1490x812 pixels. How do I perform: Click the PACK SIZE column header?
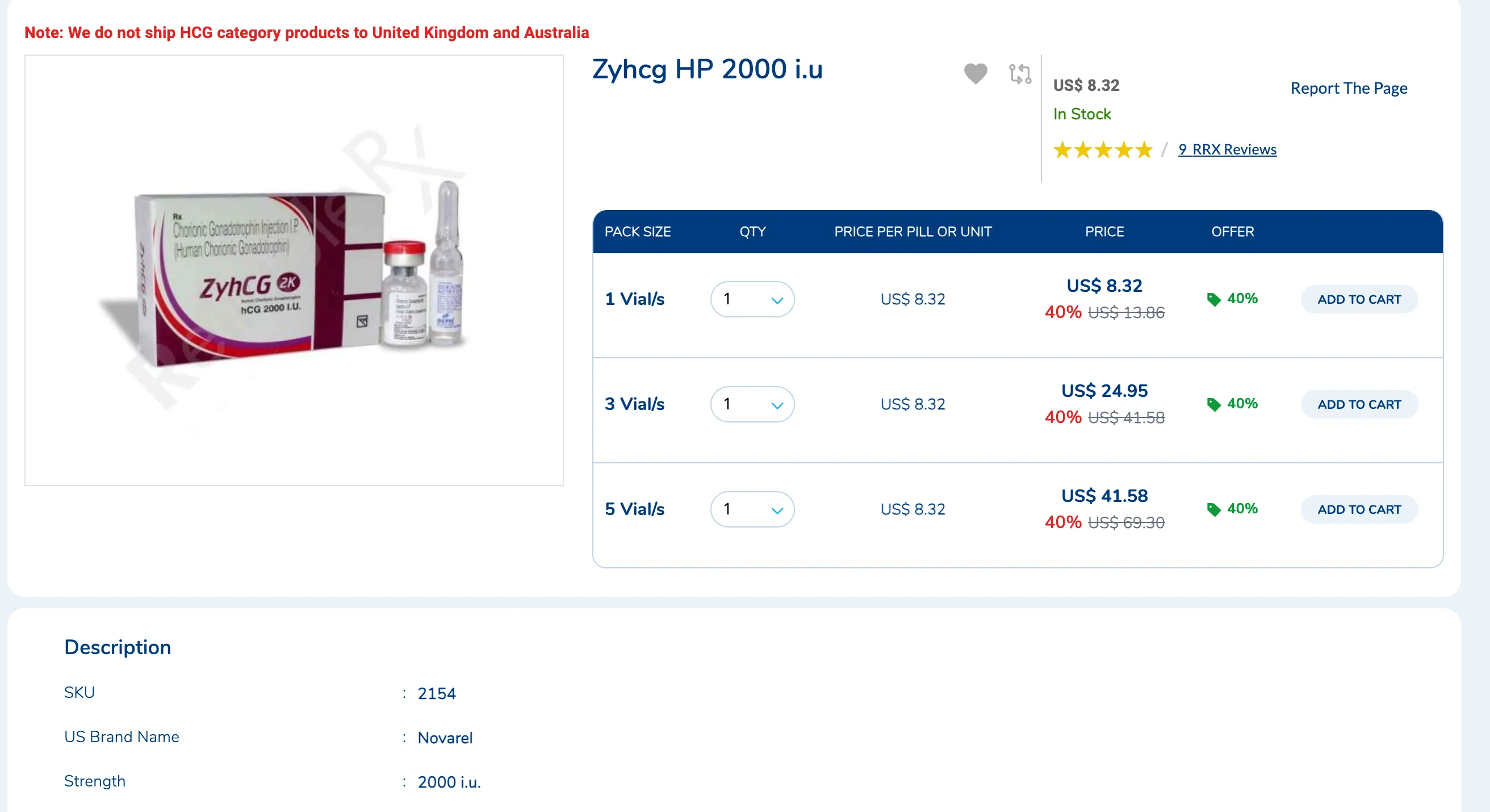coord(638,232)
